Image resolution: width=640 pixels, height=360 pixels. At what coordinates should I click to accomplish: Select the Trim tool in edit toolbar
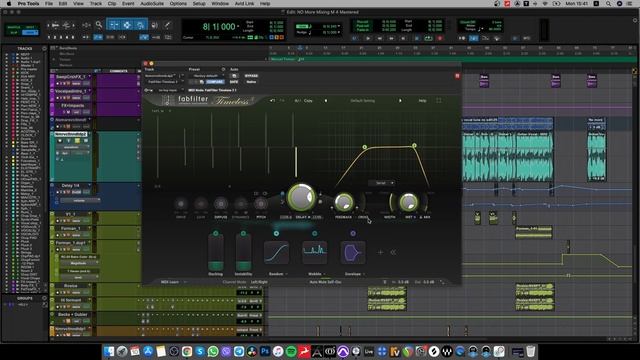tap(114, 25)
